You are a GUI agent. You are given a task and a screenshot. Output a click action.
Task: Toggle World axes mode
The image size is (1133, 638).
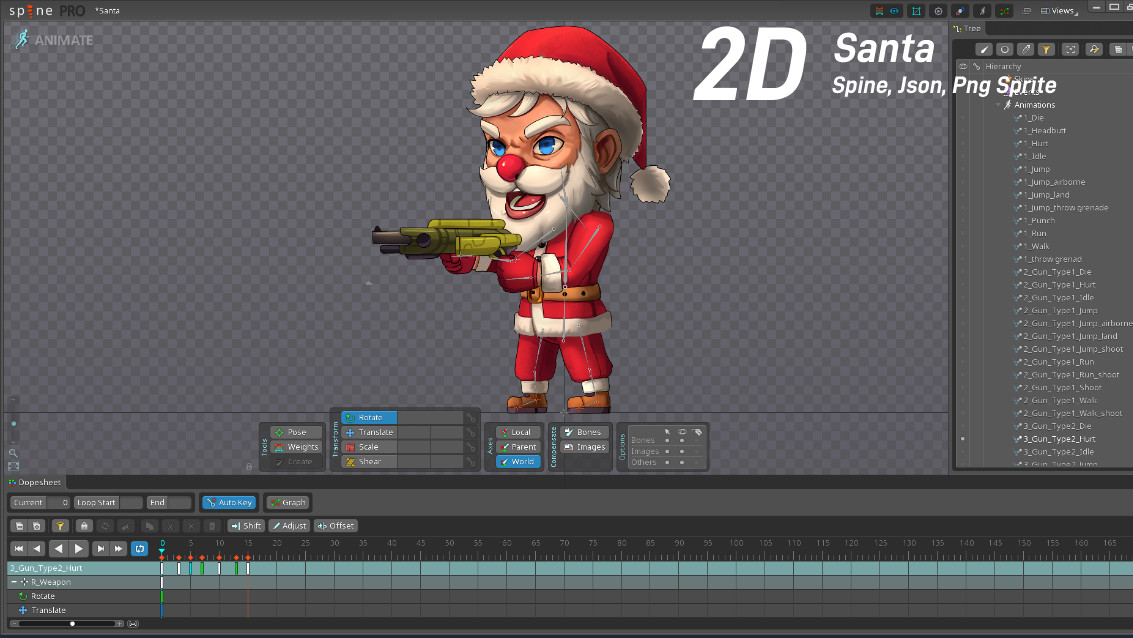516,461
